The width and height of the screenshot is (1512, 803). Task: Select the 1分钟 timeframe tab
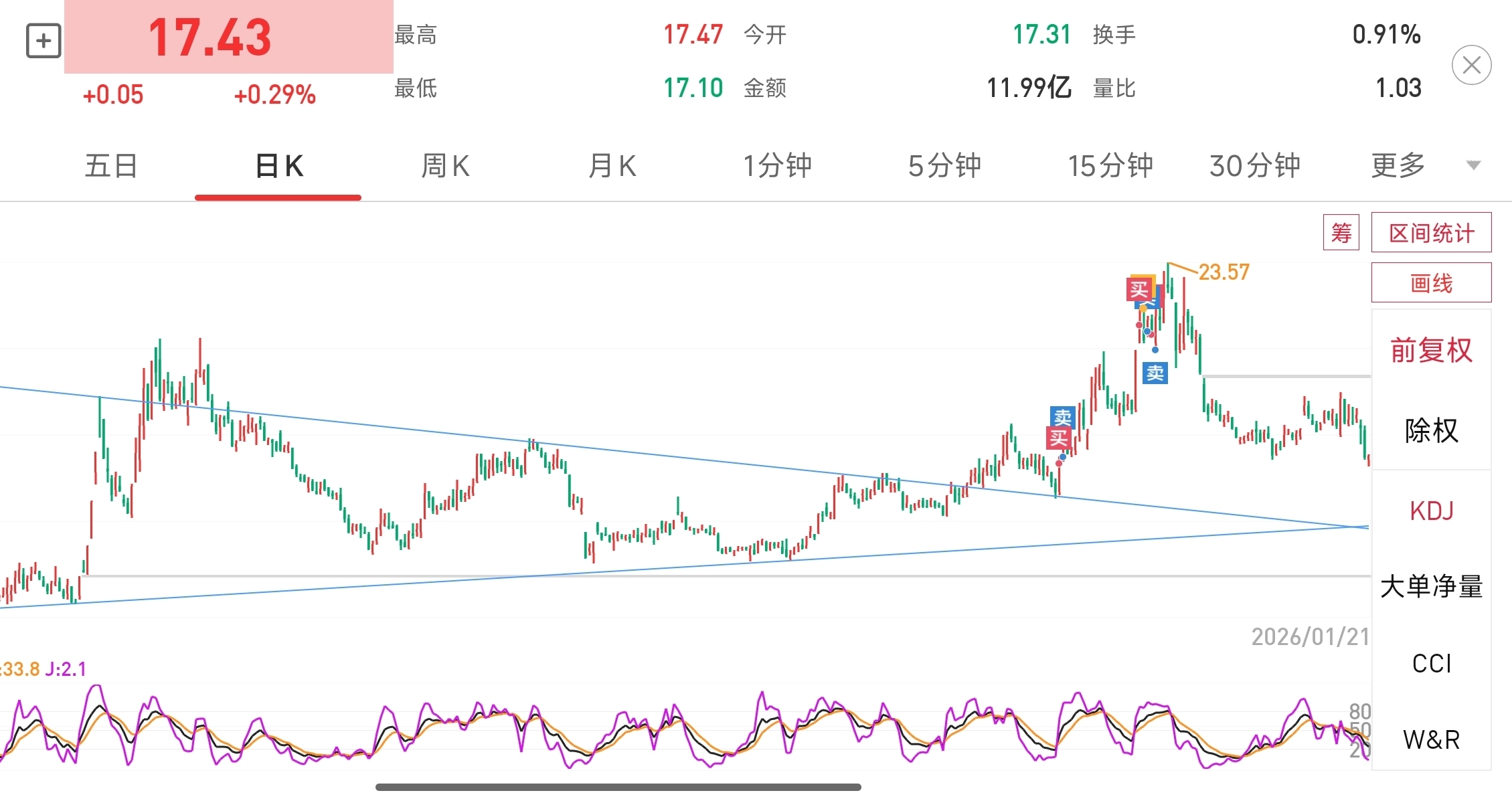pyautogui.click(x=777, y=165)
